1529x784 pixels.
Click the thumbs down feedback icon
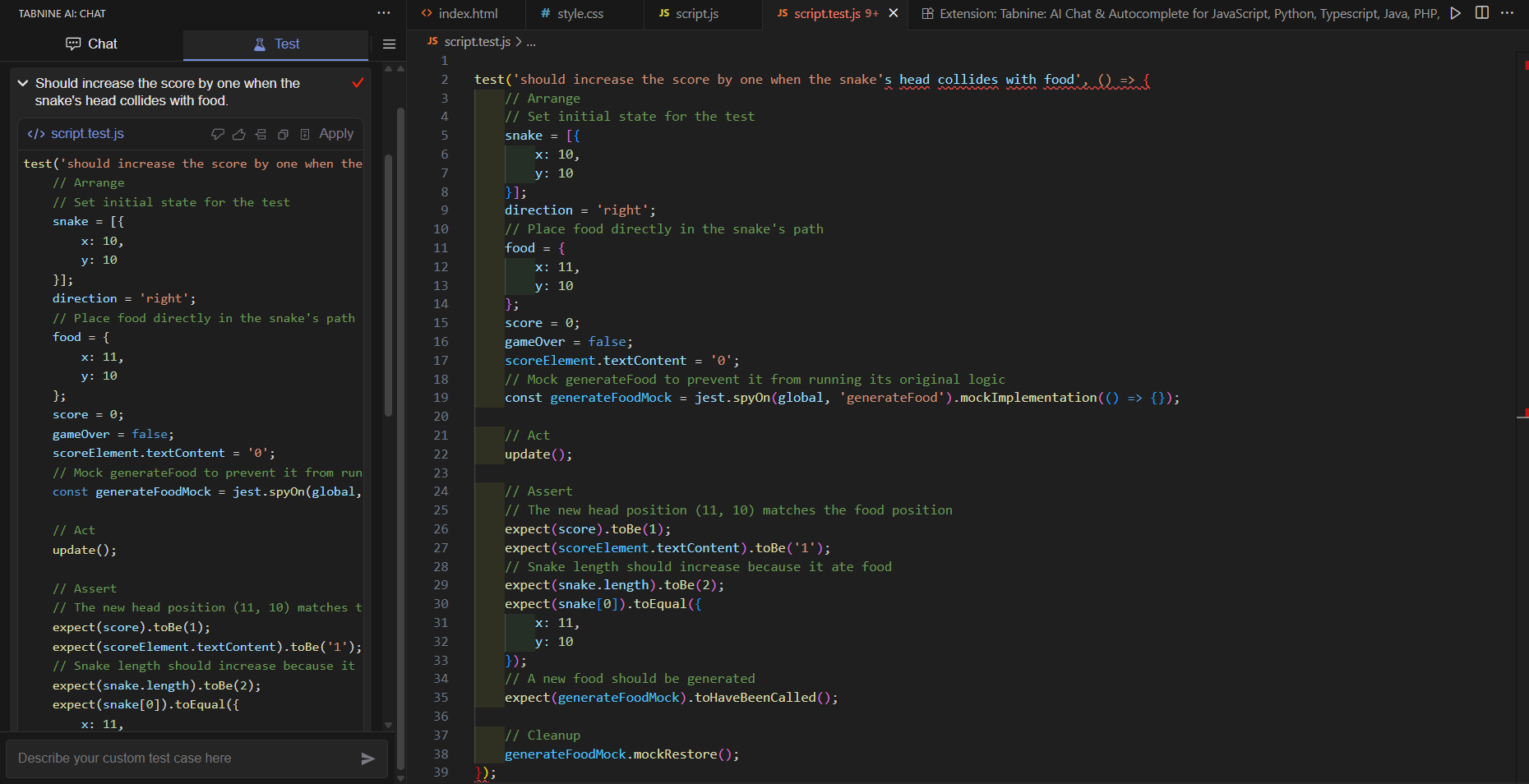218,134
